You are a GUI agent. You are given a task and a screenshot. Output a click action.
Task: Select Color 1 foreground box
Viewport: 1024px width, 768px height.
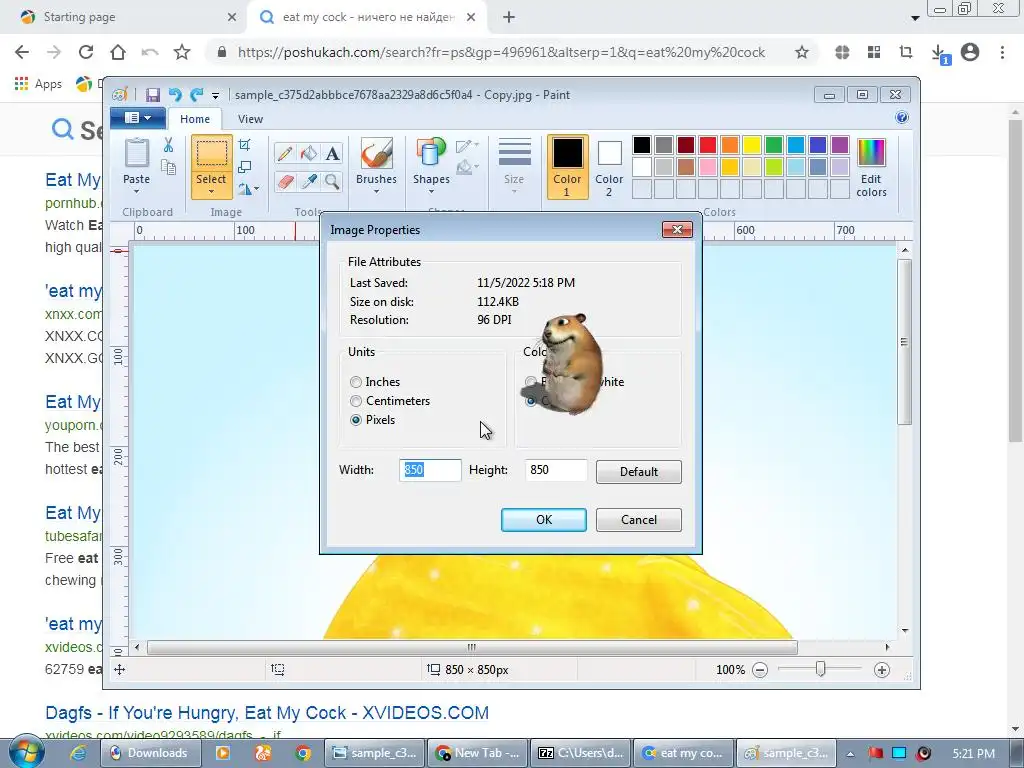click(567, 167)
